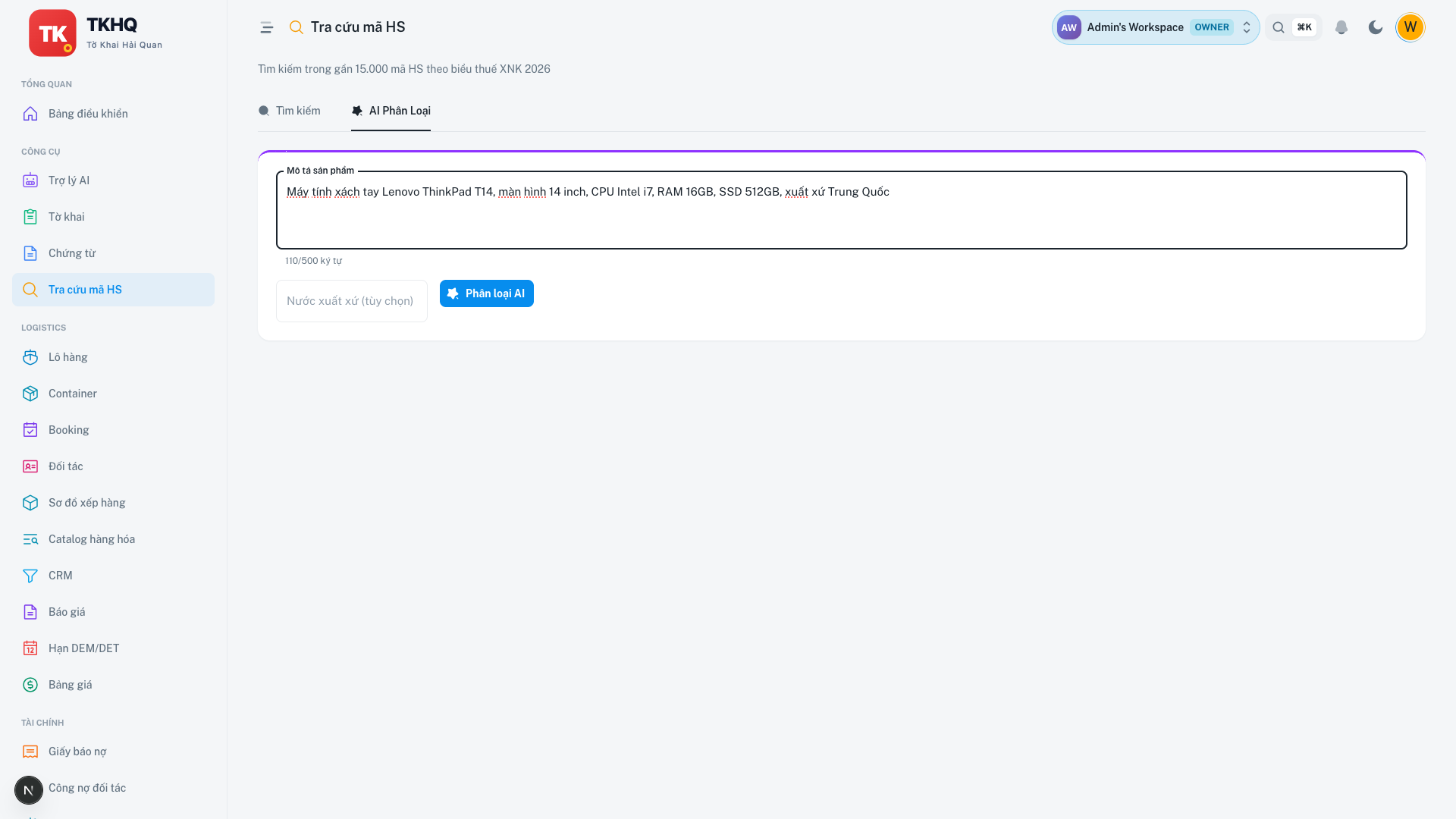Click the Phân loại AI button
Viewport: 1456px width, 819px height.
pyautogui.click(x=487, y=293)
